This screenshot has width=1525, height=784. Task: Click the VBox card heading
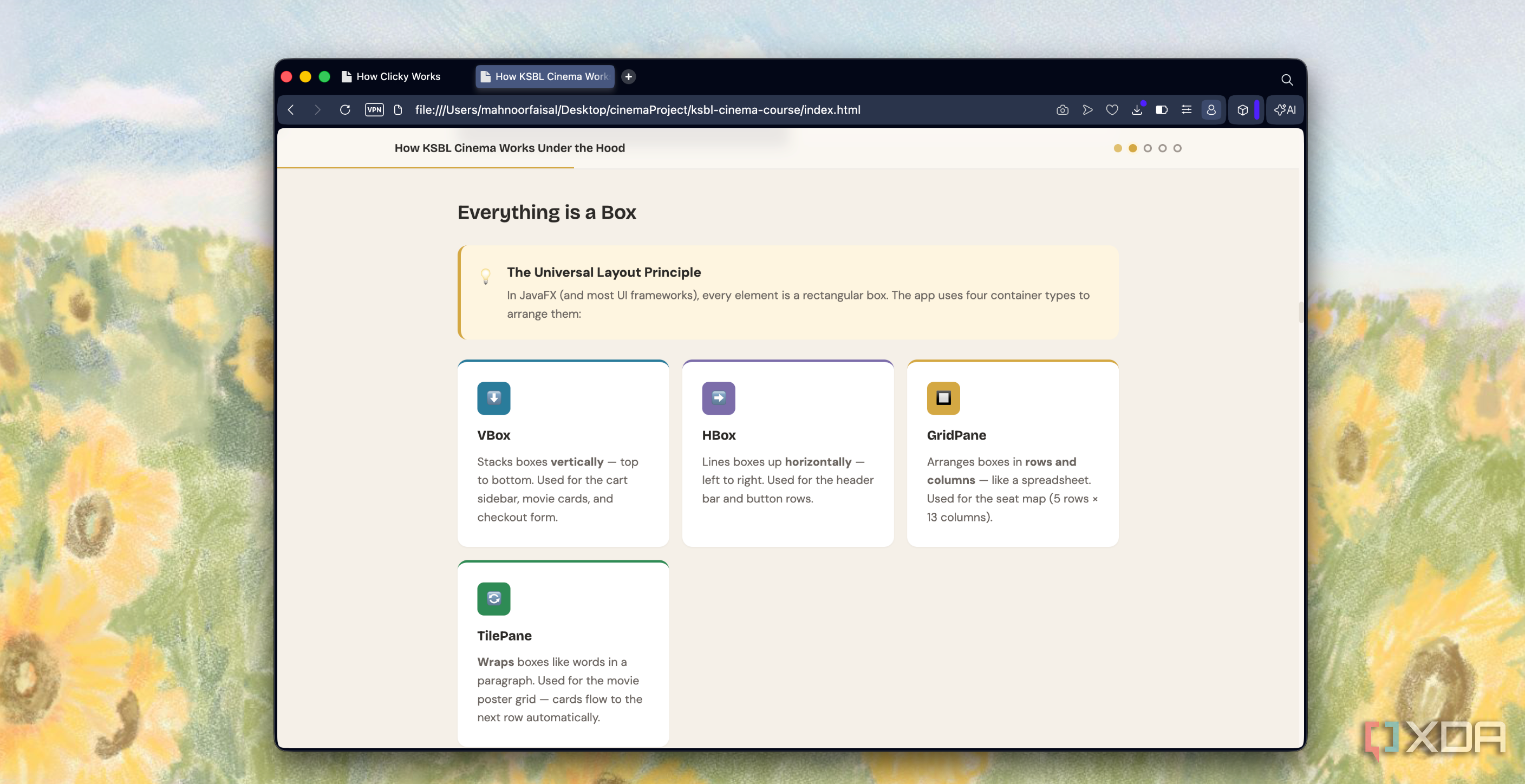coord(494,435)
